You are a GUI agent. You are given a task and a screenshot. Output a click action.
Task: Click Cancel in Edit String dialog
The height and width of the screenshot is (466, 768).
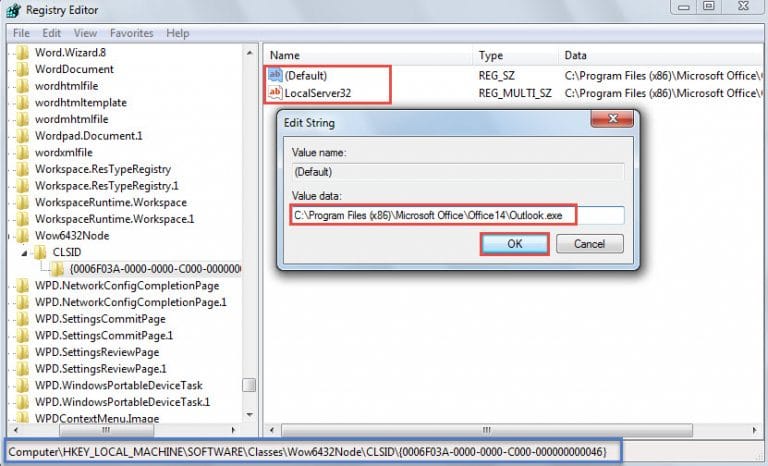click(x=590, y=244)
